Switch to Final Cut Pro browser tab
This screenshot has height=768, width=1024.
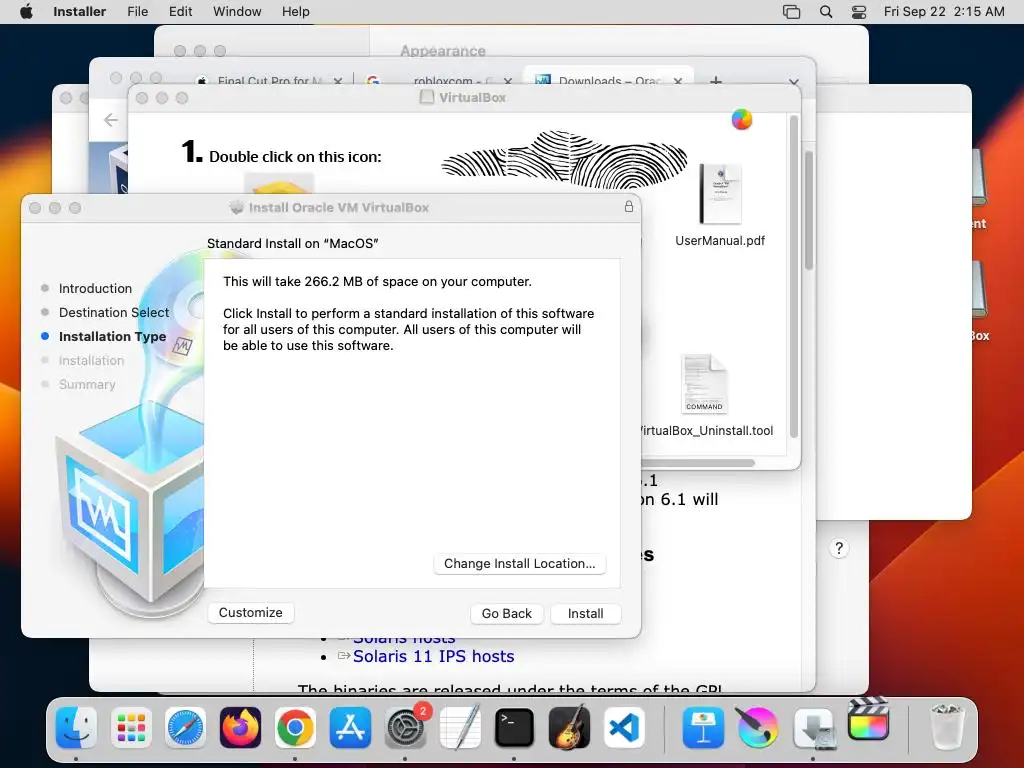click(270, 81)
